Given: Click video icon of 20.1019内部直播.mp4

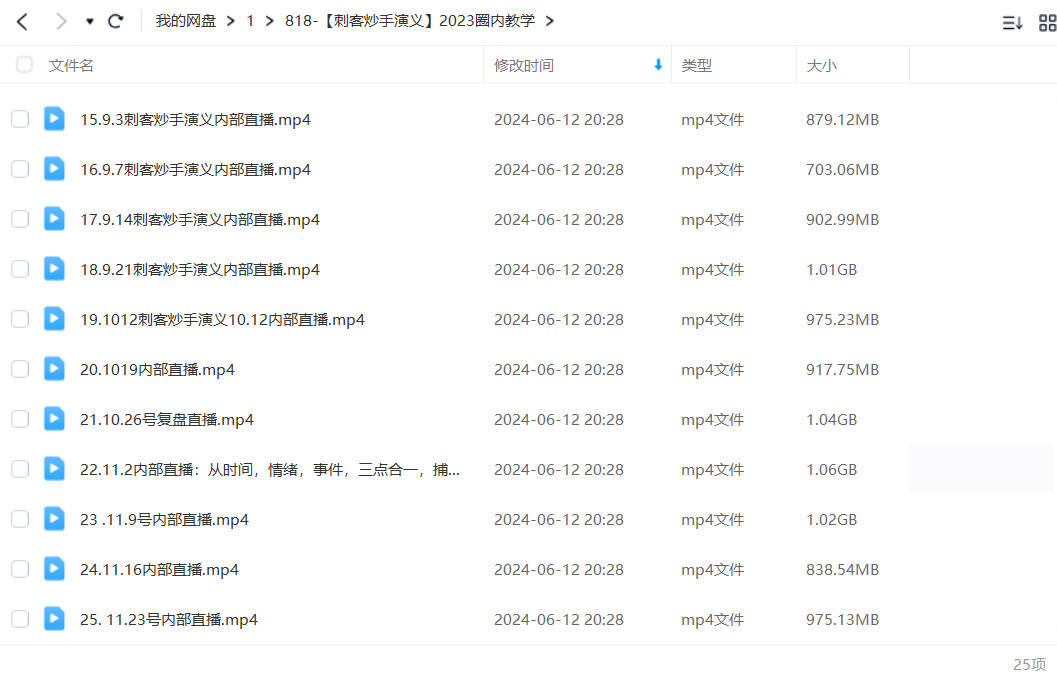Looking at the screenshot, I should 55,369.
